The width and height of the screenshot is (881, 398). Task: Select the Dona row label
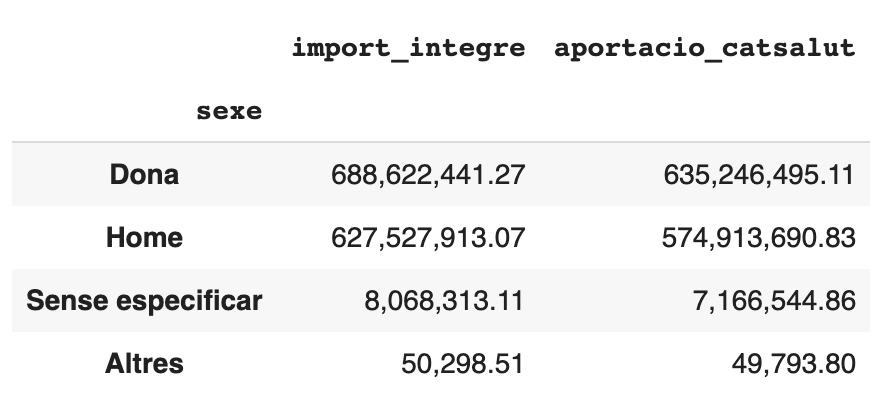(x=144, y=174)
